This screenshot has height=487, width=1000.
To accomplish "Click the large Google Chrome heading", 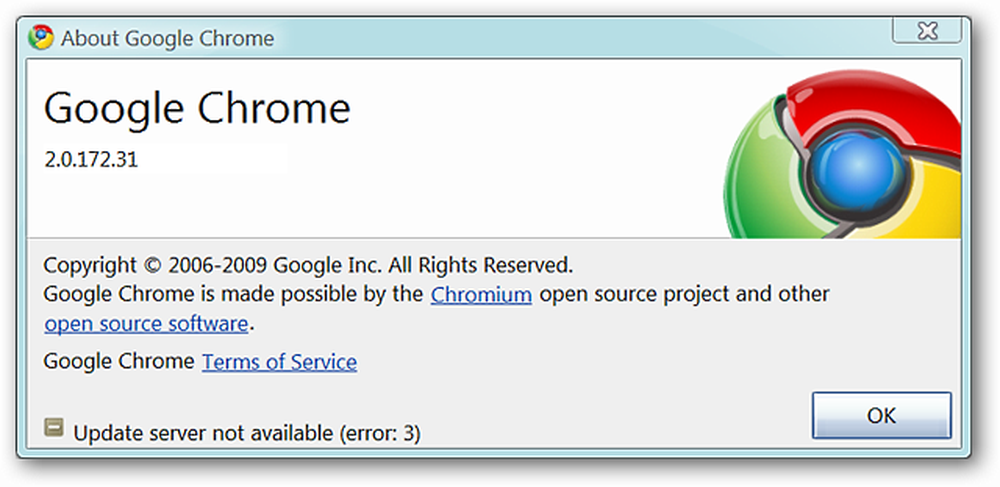I will point(197,108).
